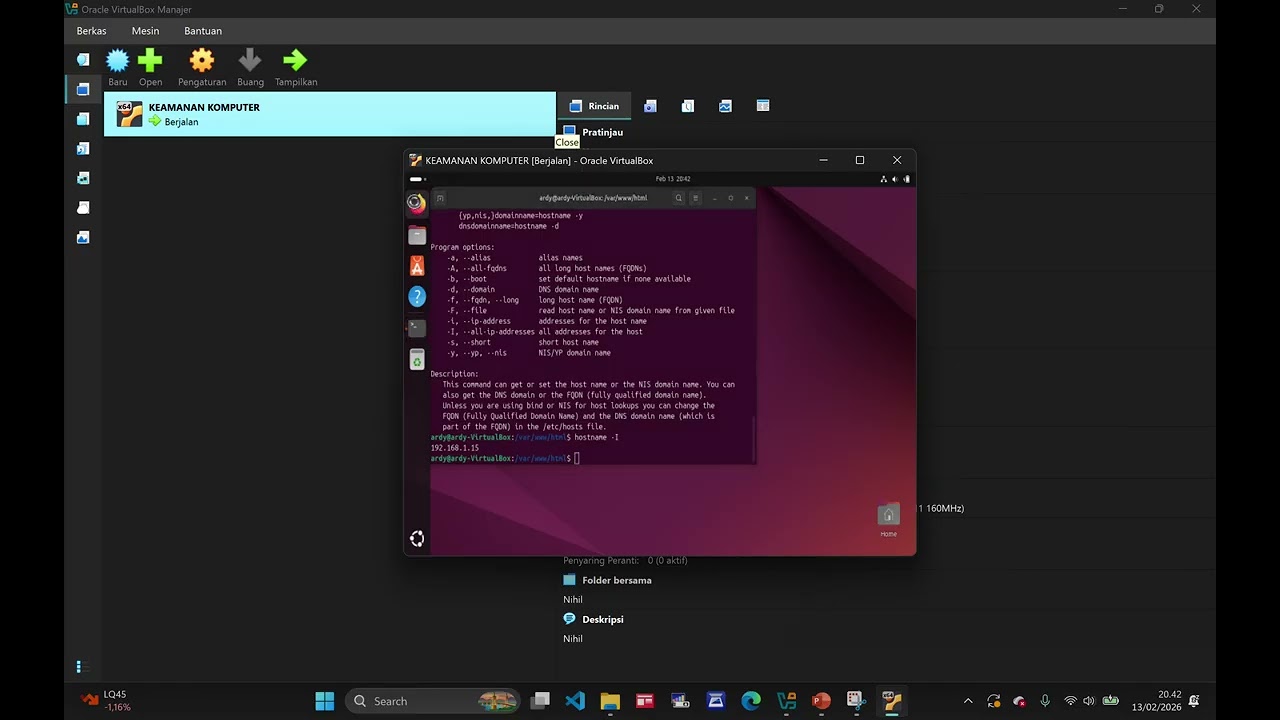
Task: Open Pengaturan gear settings icon
Action: pyautogui.click(x=202, y=61)
